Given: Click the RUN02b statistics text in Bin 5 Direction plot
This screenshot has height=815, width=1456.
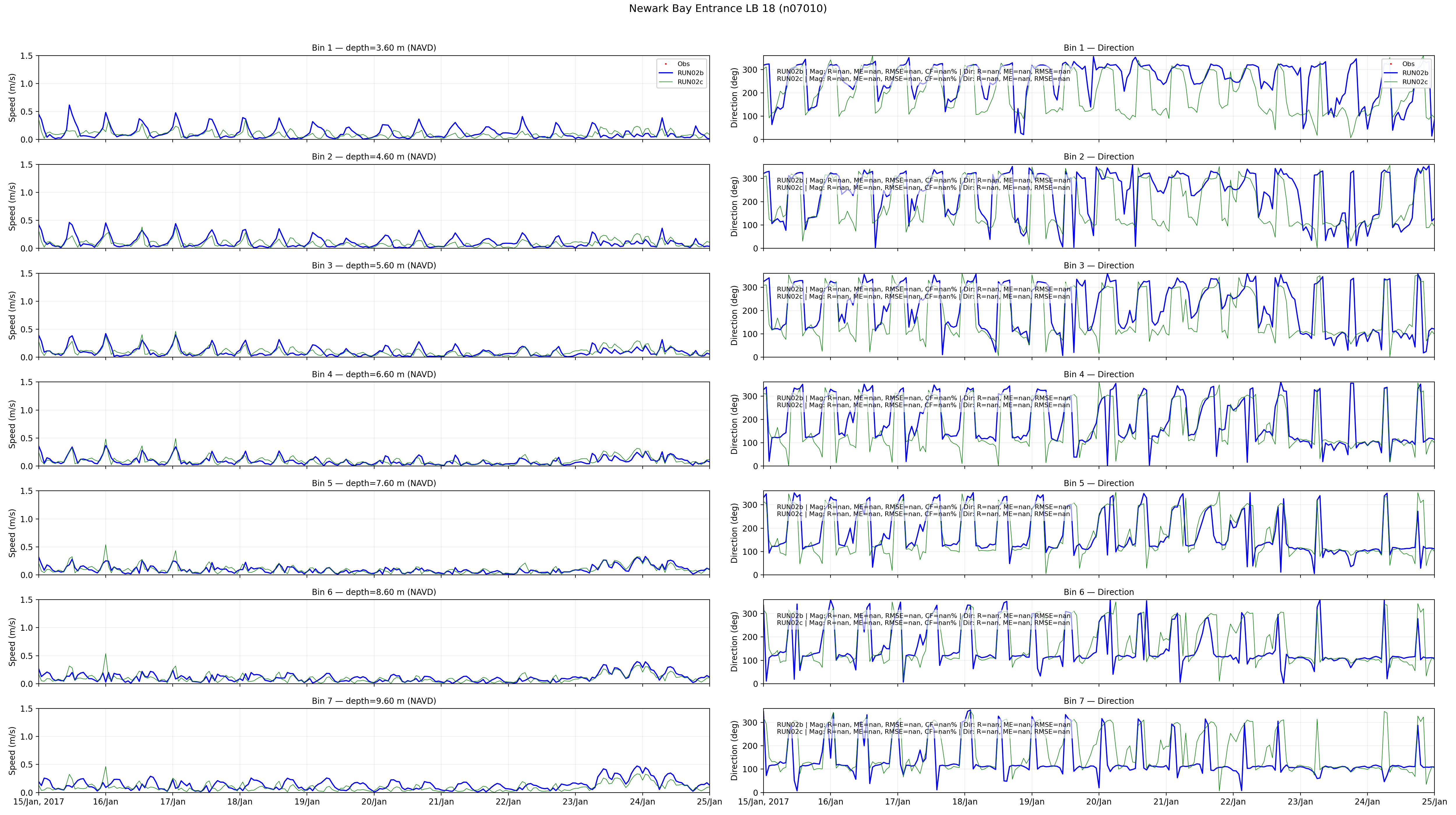Looking at the screenshot, I should (x=923, y=507).
